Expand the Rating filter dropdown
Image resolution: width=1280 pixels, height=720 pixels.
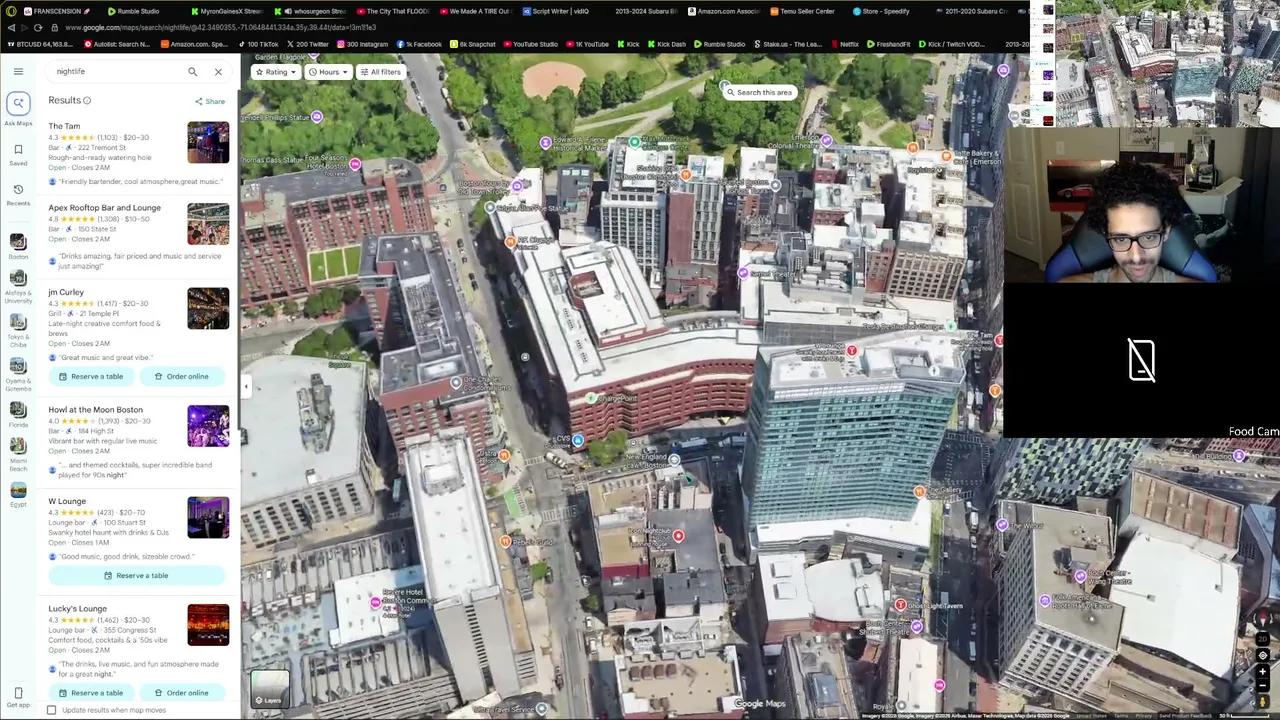pyautogui.click(x=275, y=72)
